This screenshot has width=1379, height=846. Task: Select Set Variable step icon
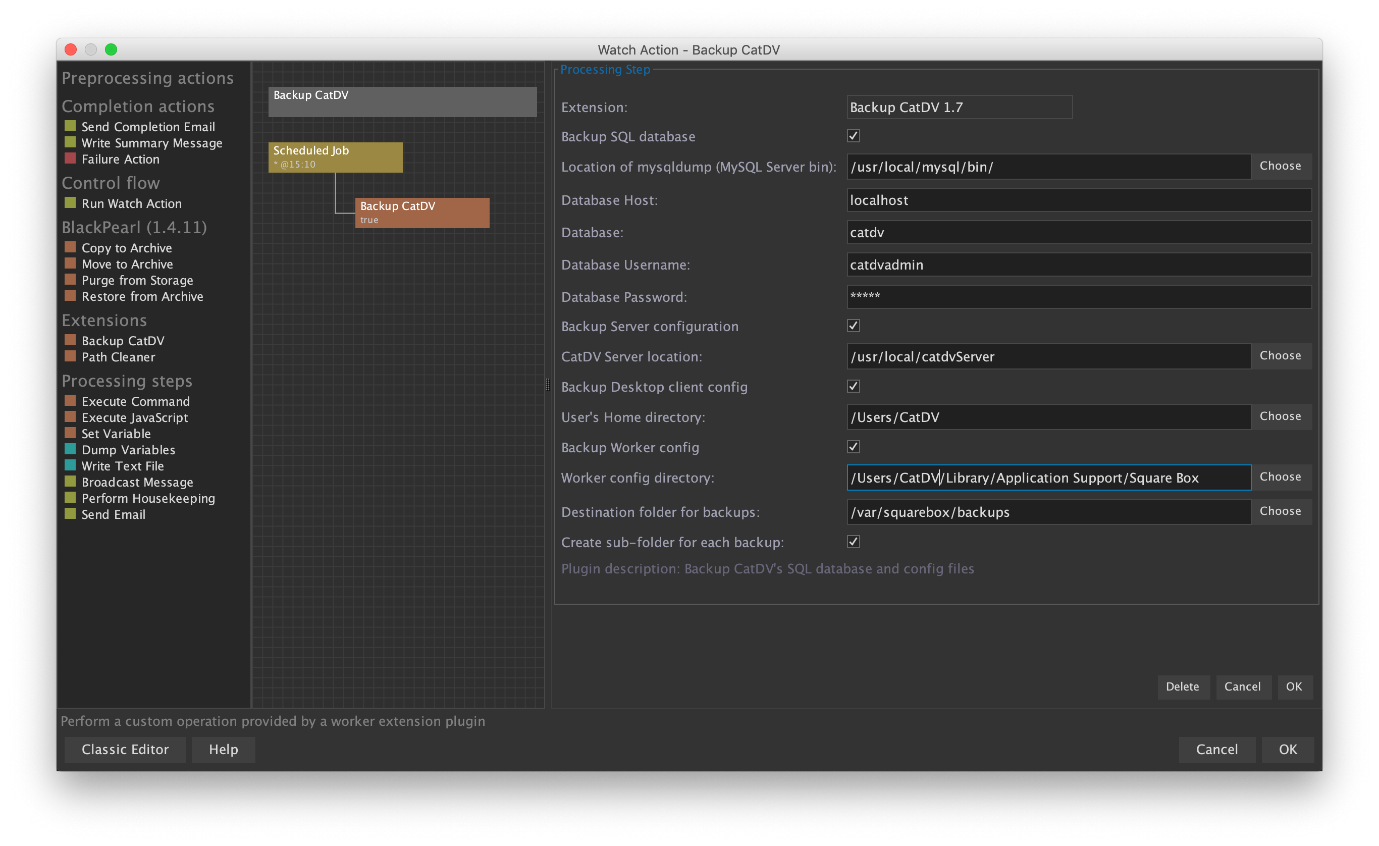point(70,433)
